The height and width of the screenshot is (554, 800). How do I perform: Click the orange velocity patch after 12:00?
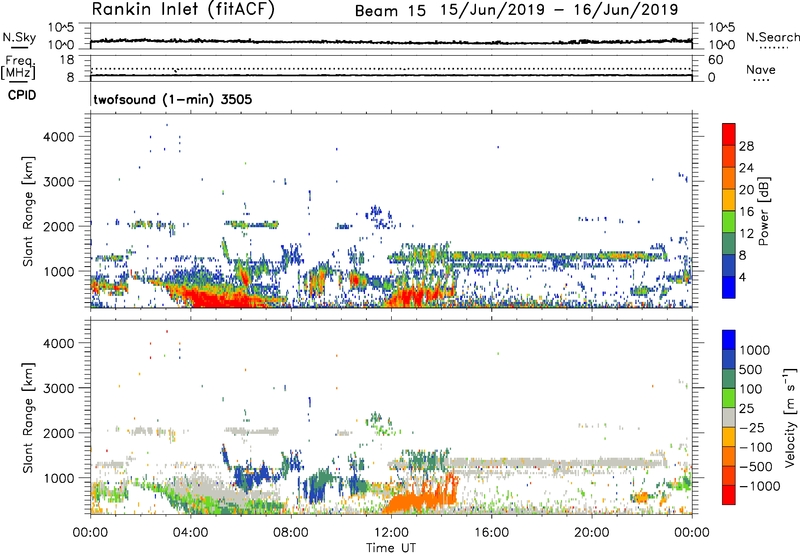click(x=421, y=499)
